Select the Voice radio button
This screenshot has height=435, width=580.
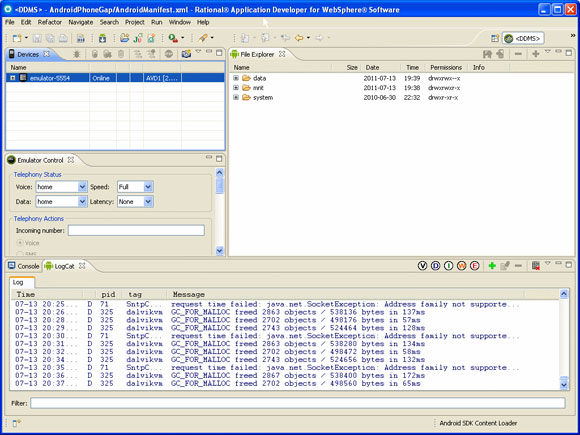(x=20, y=243)
